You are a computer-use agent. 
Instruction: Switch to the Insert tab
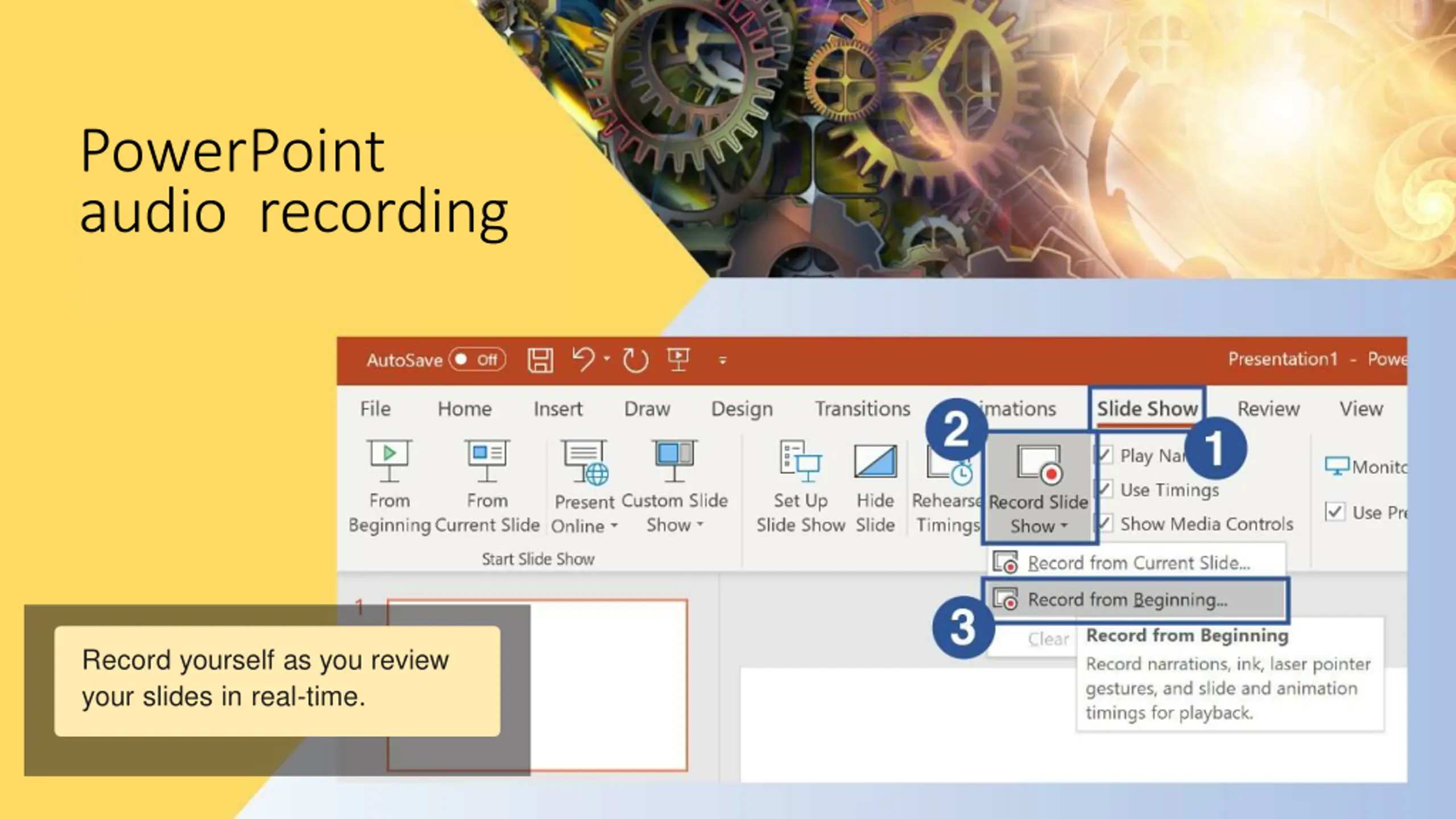click(x=558, y=408)
